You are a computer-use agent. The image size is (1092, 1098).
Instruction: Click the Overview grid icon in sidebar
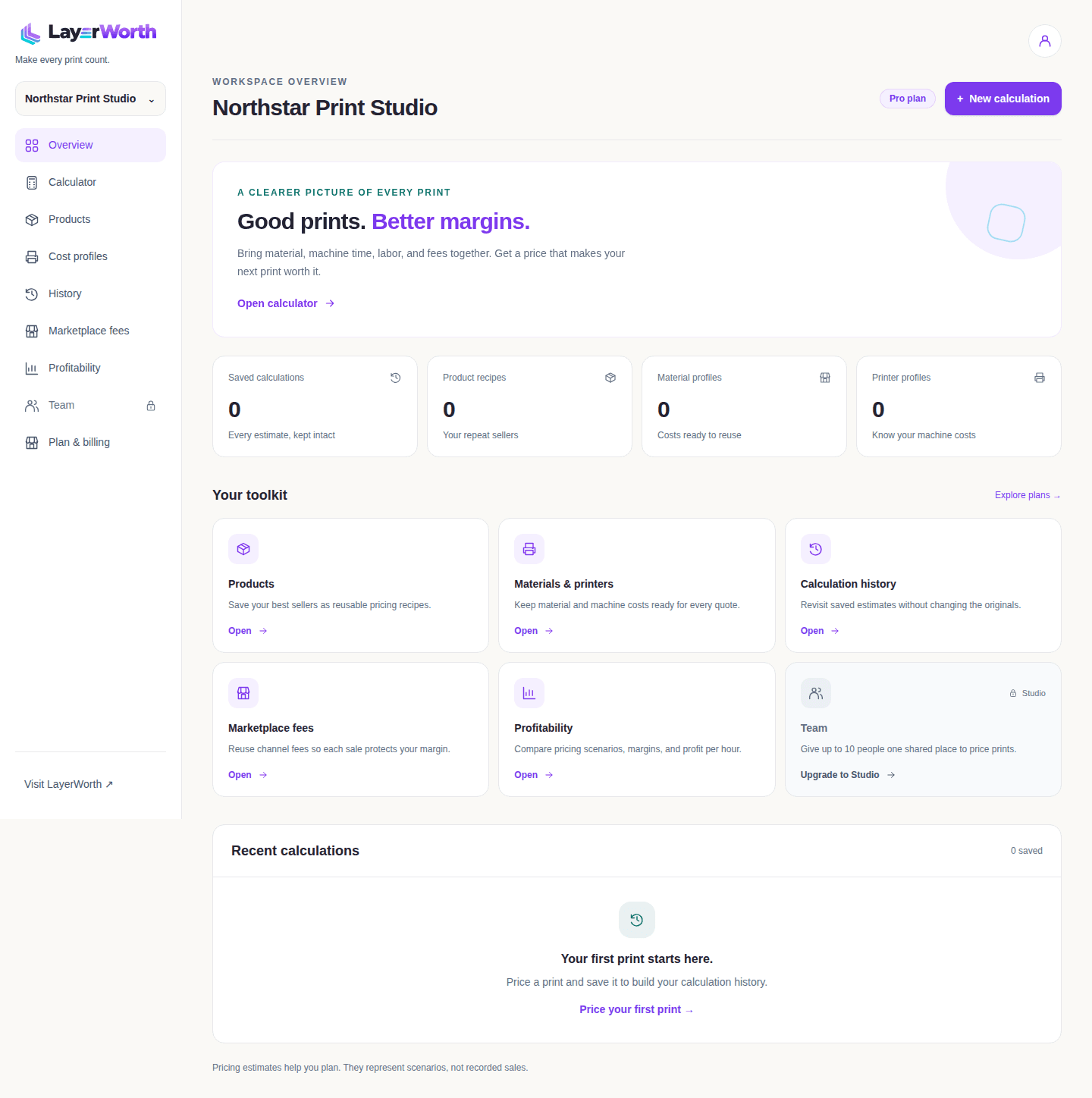point(32,146)
